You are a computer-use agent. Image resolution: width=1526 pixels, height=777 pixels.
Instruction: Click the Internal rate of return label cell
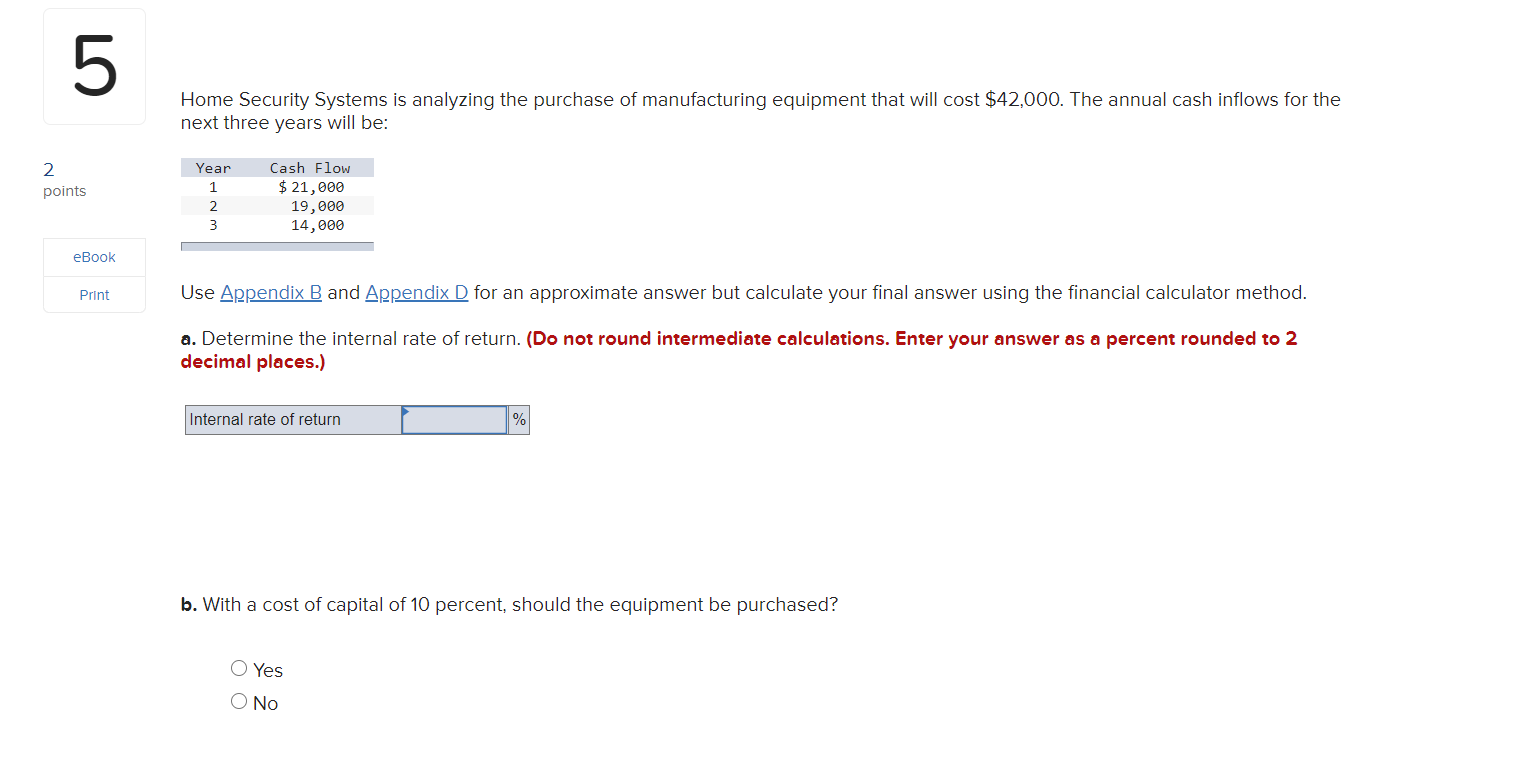pos(292,419)
